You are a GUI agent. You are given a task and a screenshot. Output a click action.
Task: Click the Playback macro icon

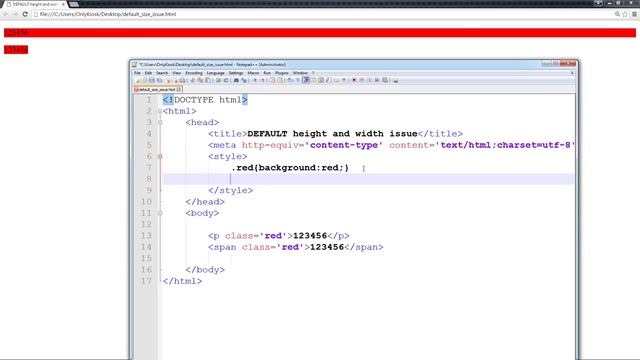point(369,80)
